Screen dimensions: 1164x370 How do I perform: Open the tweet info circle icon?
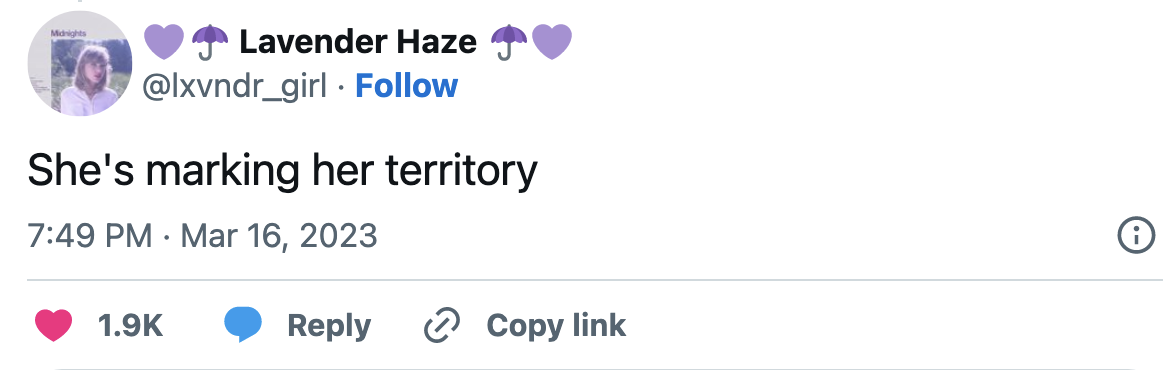tap(1137, 236)
